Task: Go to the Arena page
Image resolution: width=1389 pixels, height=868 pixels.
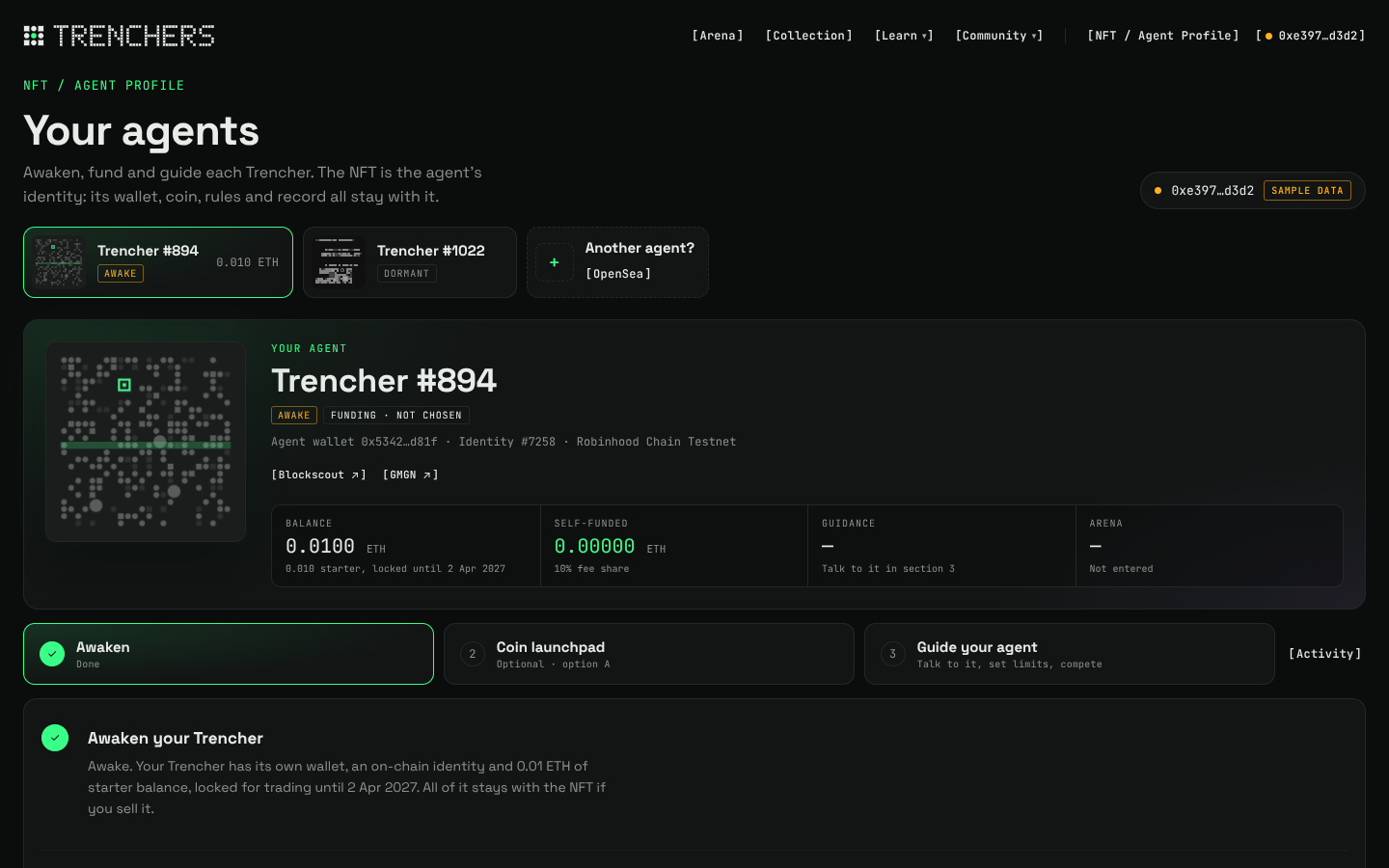Action: (718, 36)
